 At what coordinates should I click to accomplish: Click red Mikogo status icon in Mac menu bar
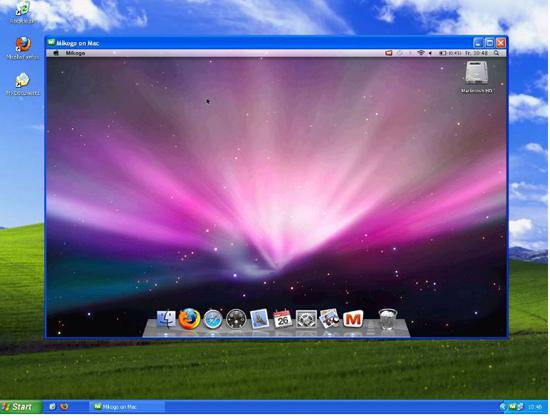[389, 53]
